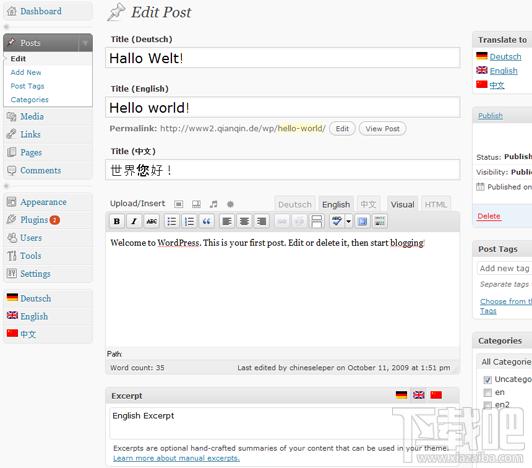This screenshot has height=468, width=532.
Task: Run the spellchecker ABC check icon
Action: coord(337,222)
